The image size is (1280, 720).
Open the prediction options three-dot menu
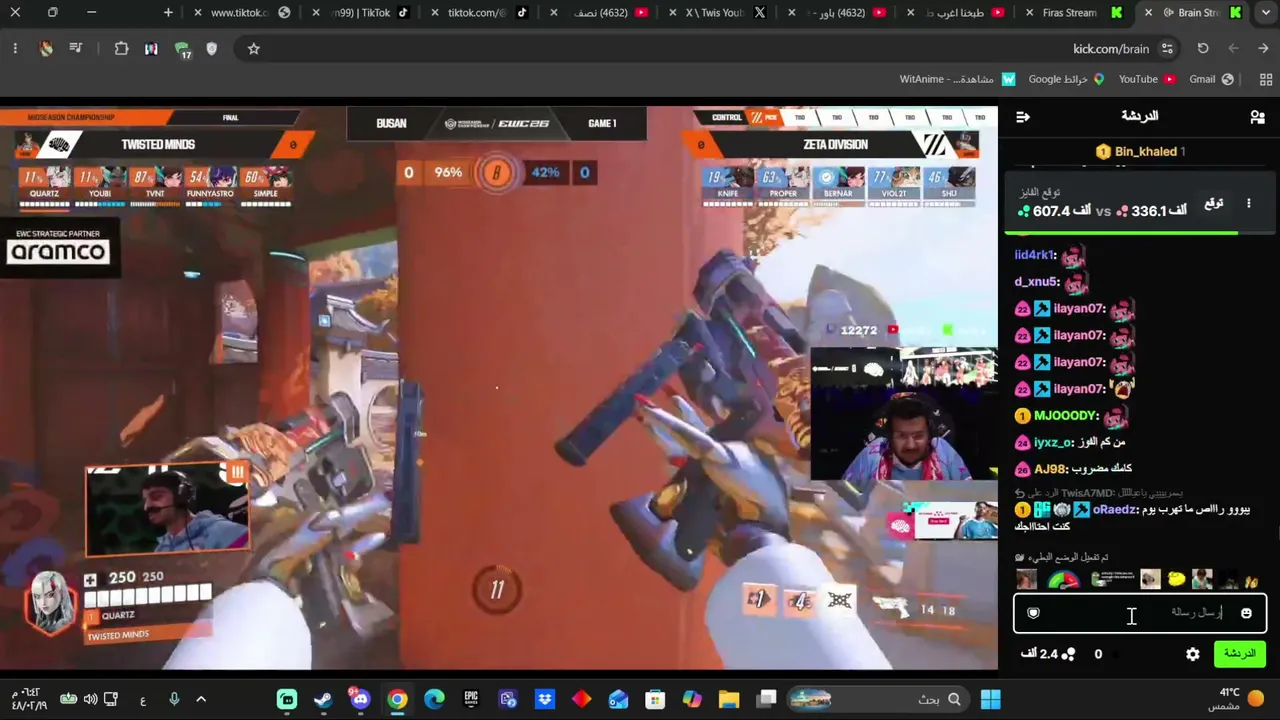tap(1248, 203)
